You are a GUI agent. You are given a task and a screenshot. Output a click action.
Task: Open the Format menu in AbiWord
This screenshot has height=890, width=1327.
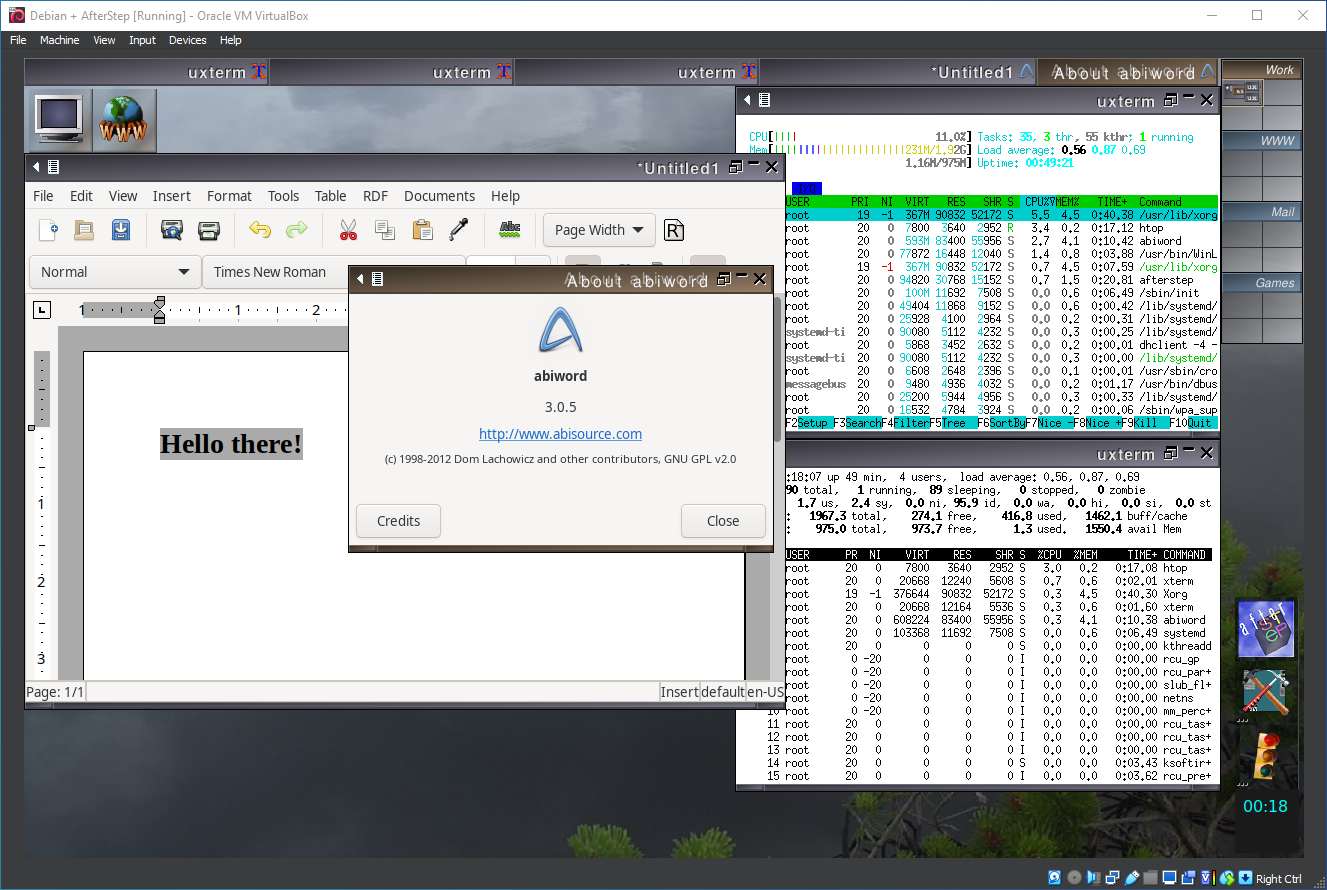229,196
